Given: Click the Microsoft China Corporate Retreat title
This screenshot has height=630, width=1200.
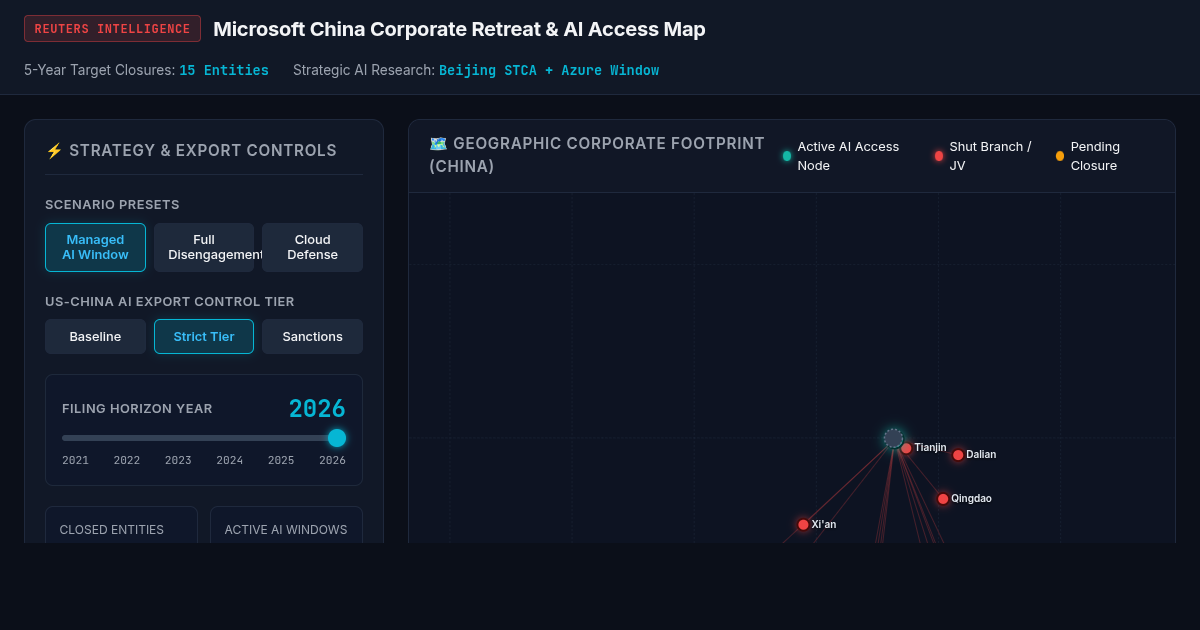Looking at the screenshot, I should click(459, 29).
